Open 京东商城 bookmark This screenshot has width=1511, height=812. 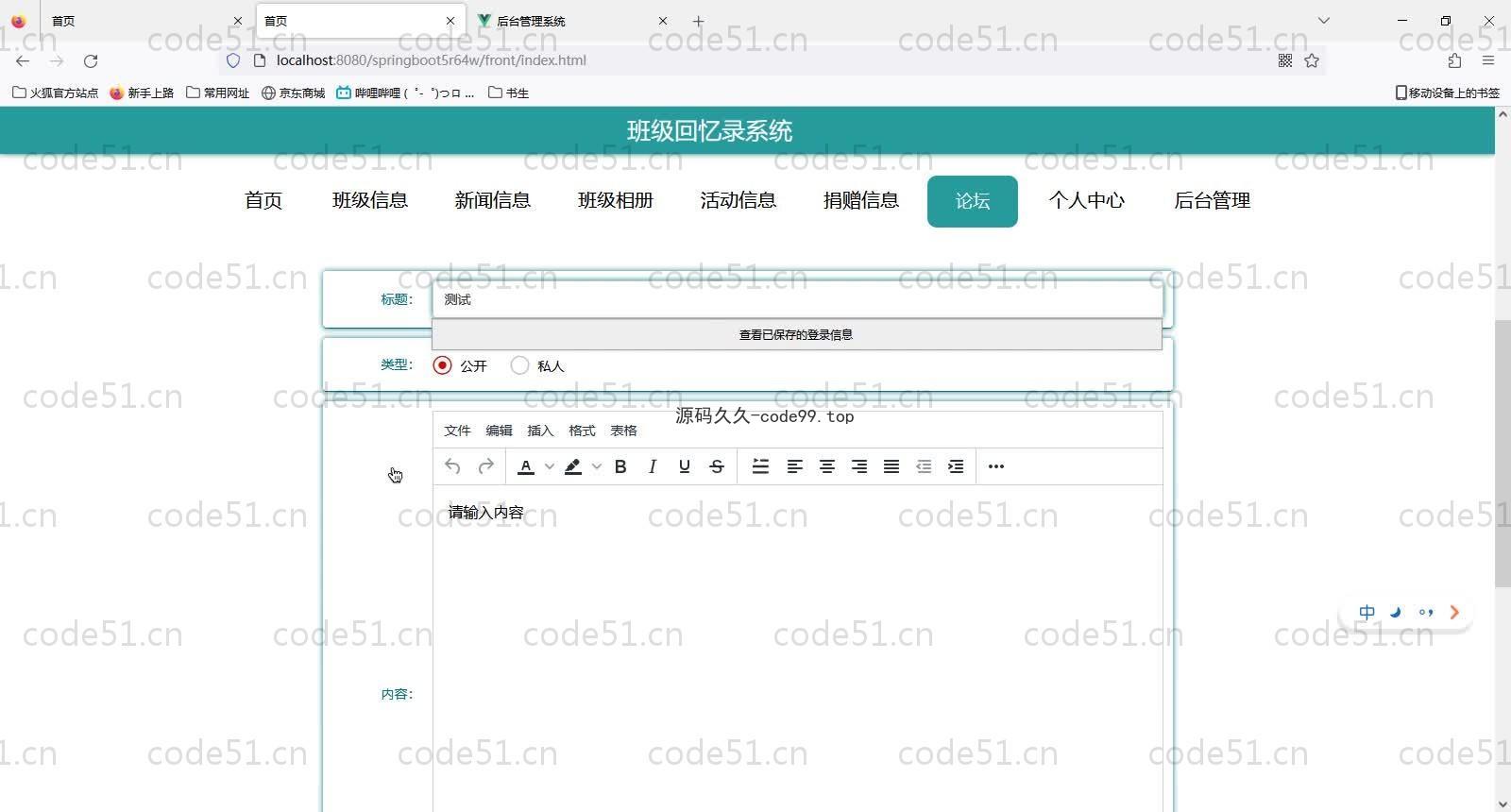[x=294, y=93]
